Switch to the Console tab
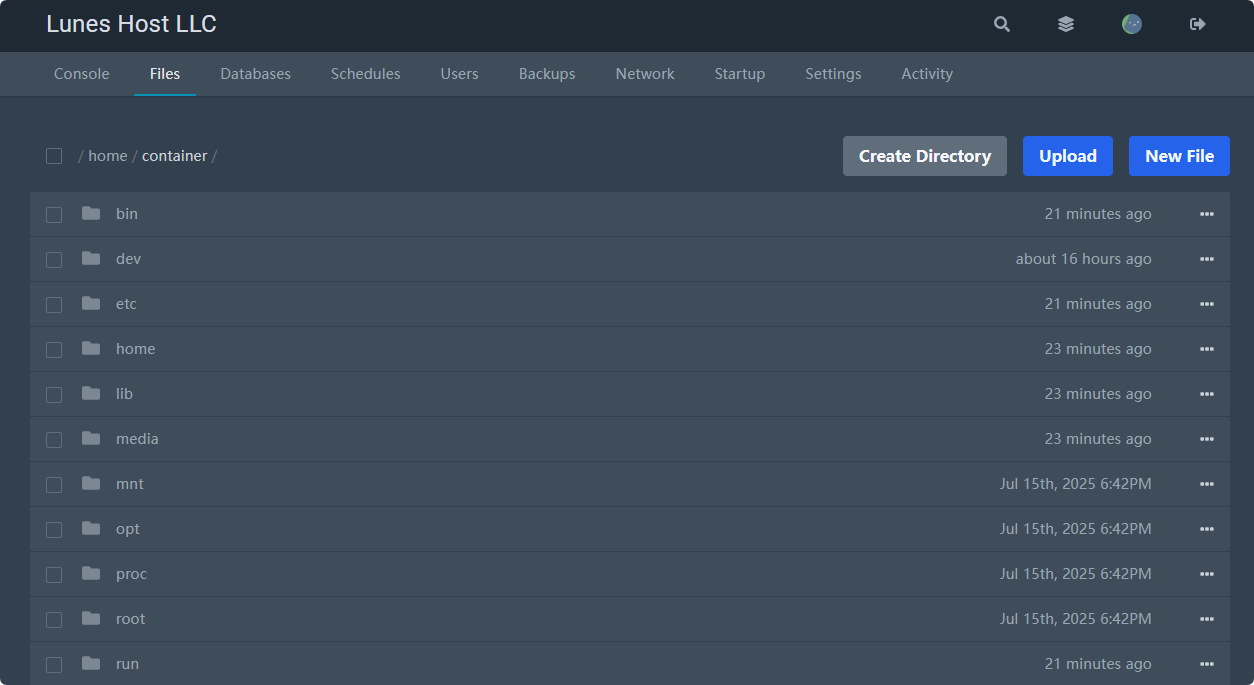The height and width of the screenshot is (685, 1254). (x=81, y=74)
